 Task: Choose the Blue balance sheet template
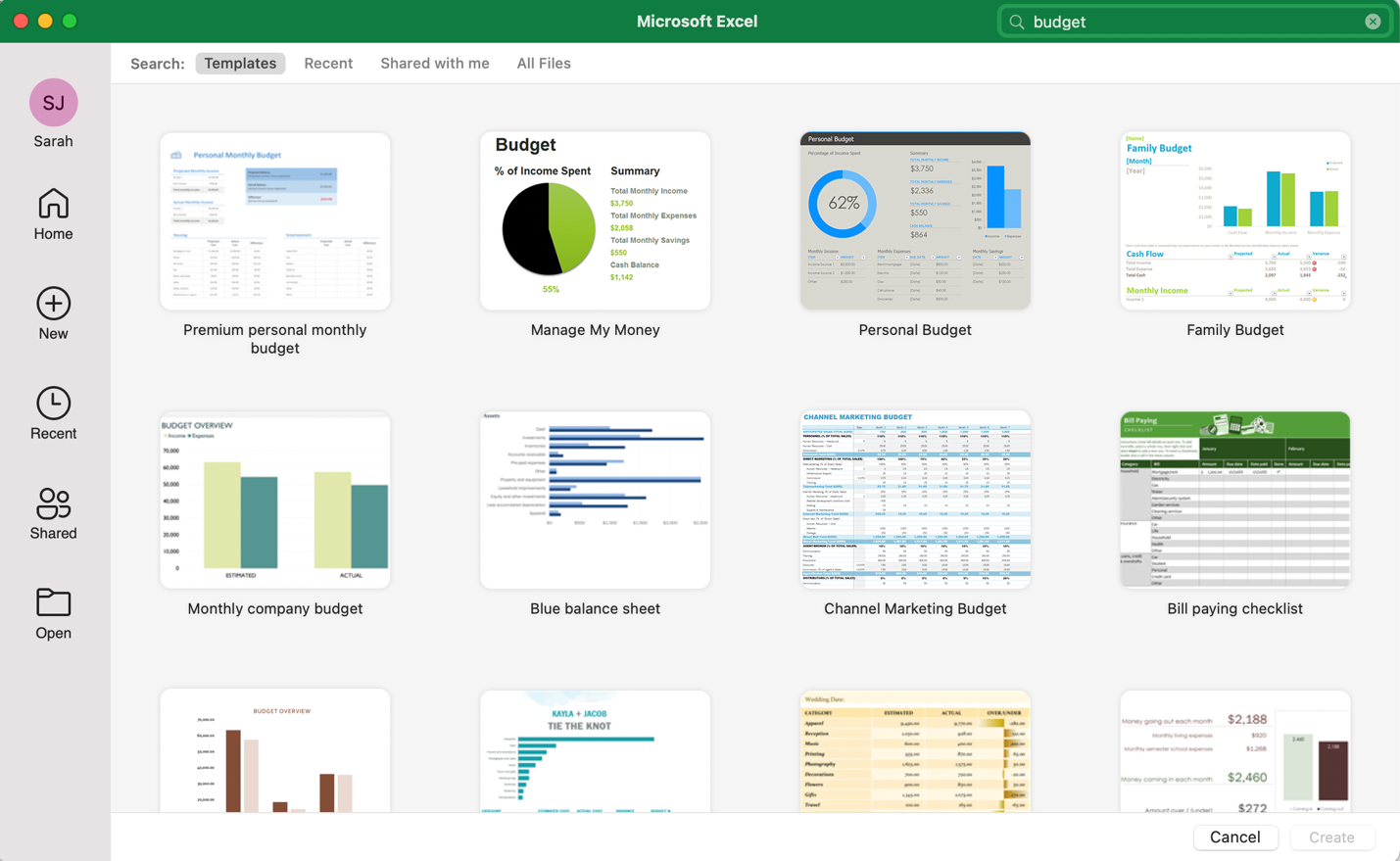point(595,501)
